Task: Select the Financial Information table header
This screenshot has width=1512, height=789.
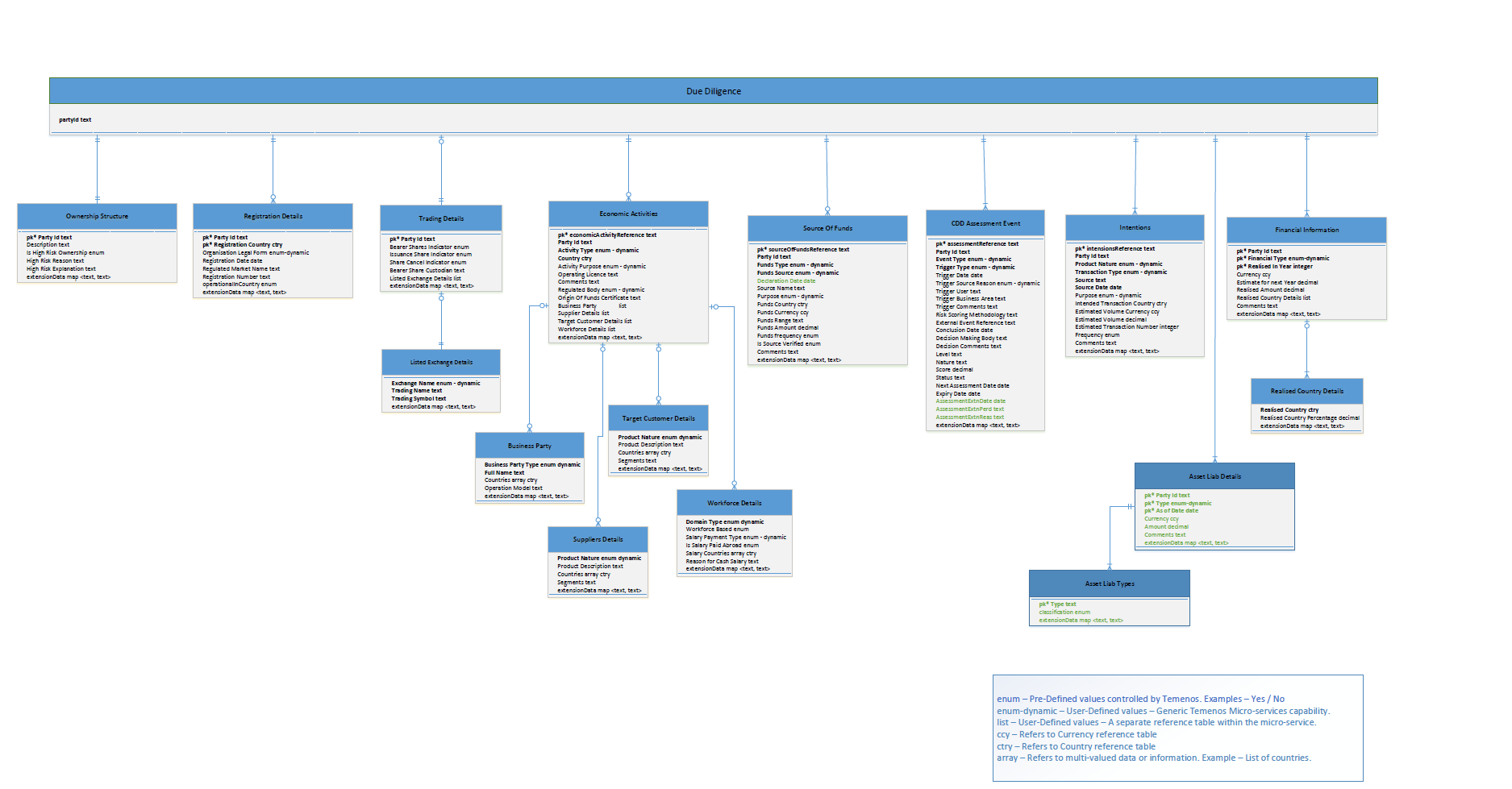Action: pos(1306,230)
